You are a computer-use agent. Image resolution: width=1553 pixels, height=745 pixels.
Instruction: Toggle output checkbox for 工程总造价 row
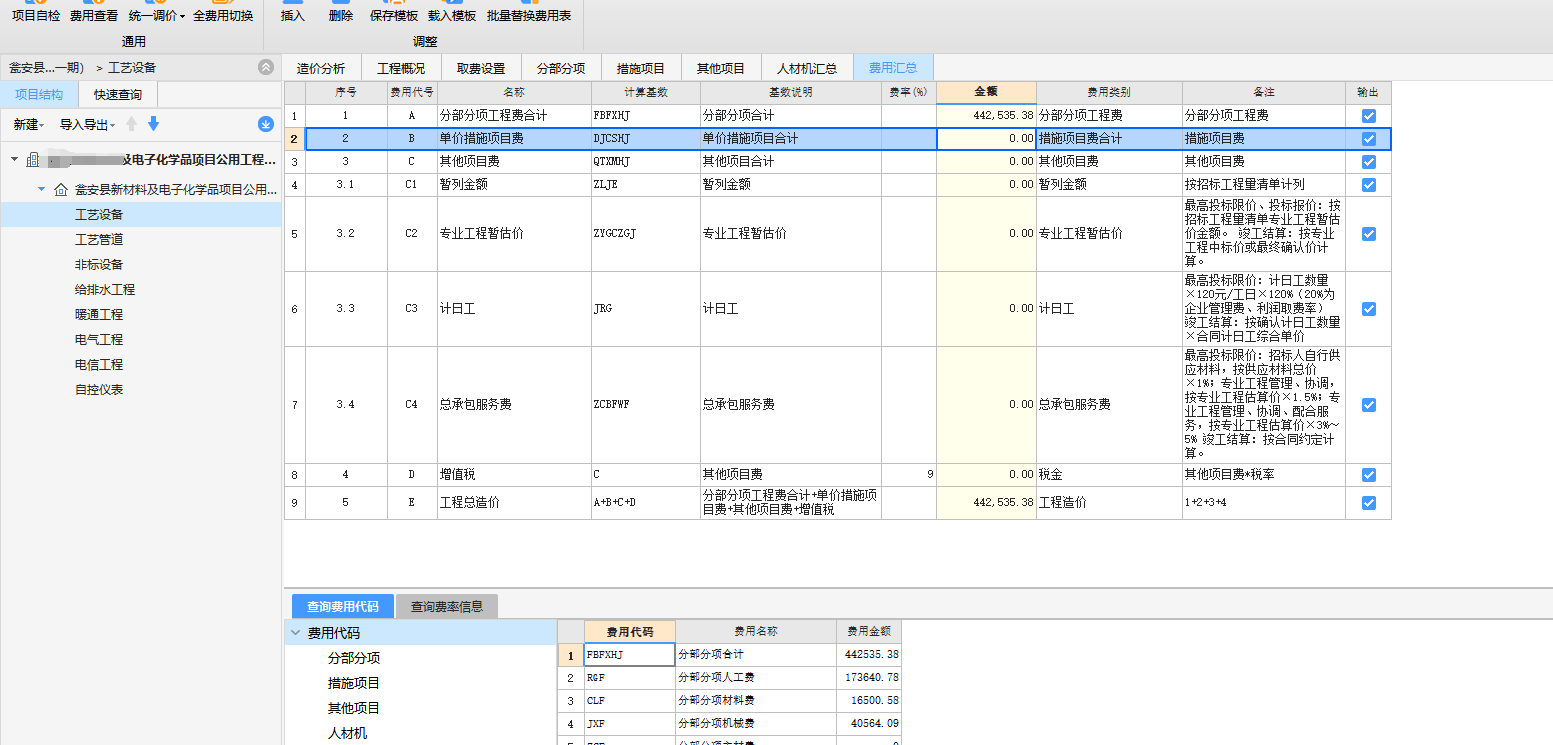1369,502
